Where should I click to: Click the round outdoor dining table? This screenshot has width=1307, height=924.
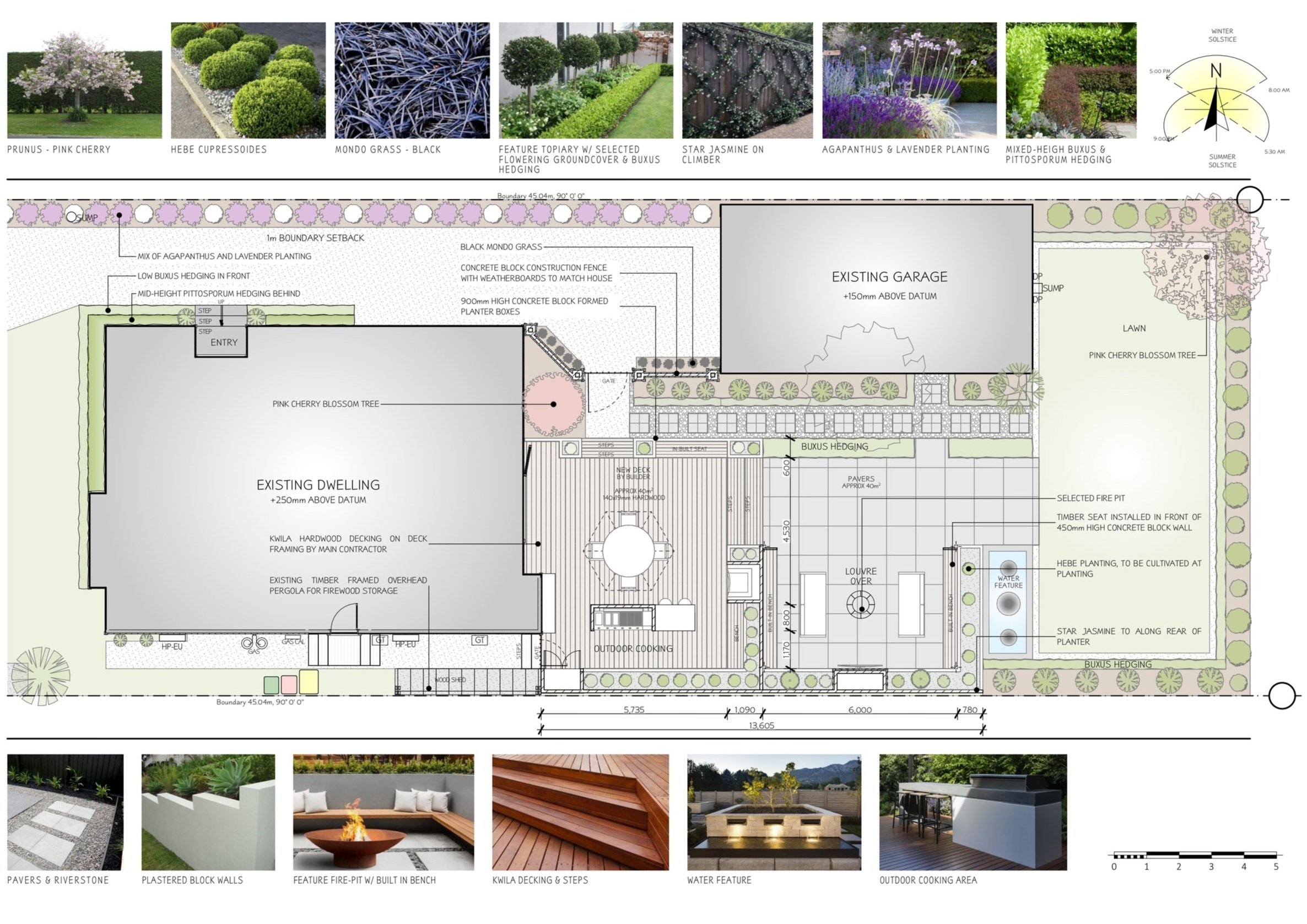pyautogui.click(x=629, y=551)
